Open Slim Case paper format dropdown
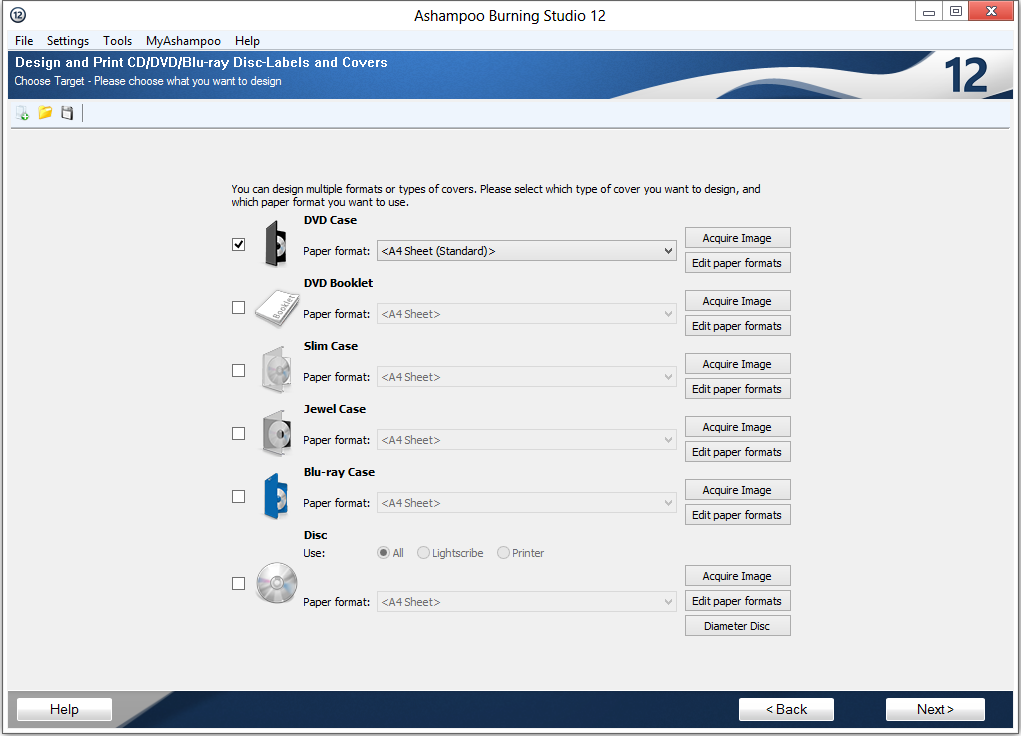1021x736 pixels. pyautogui.click(x=527, y=377)
